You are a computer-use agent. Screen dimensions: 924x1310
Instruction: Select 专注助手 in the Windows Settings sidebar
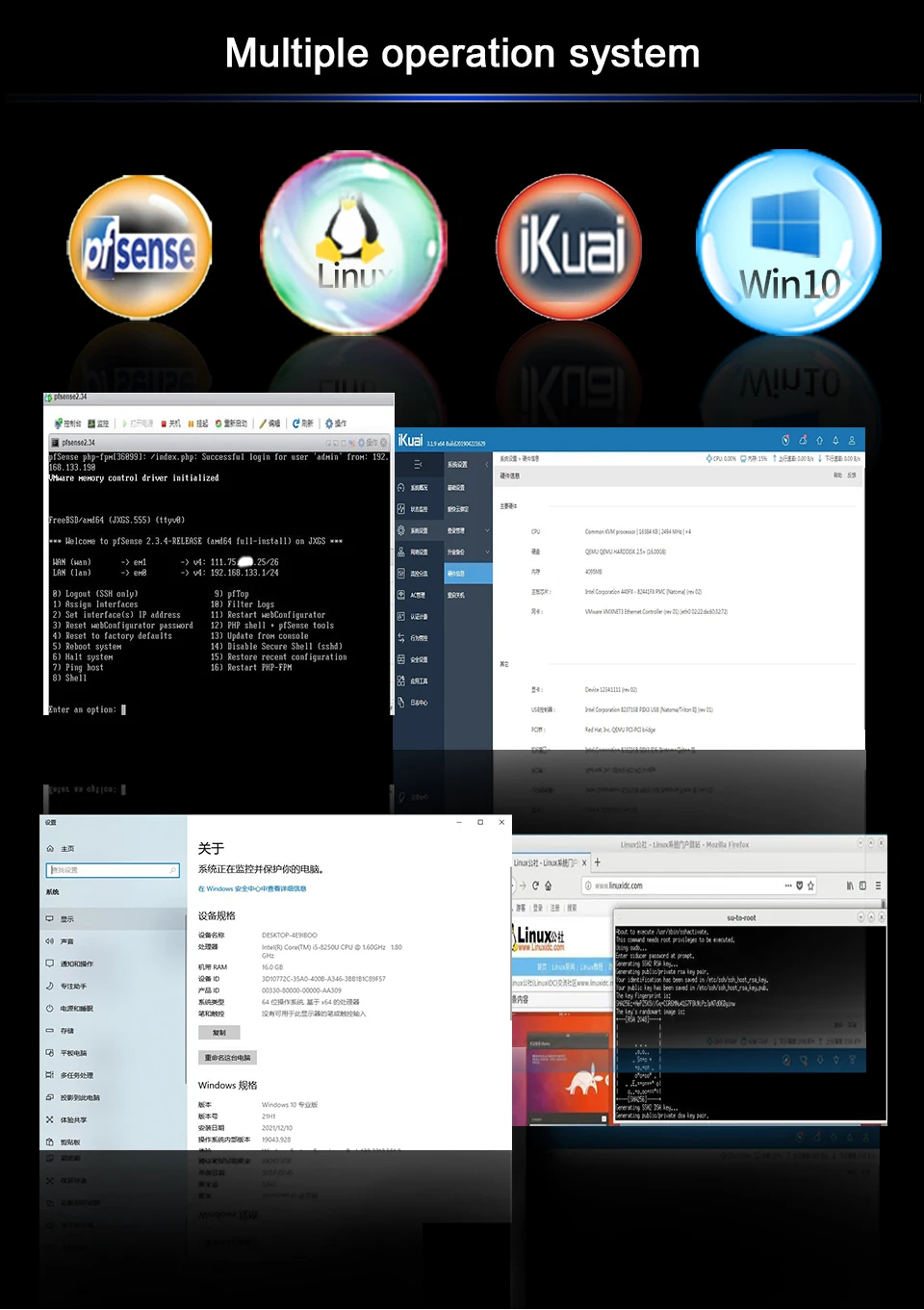point(113,986)
